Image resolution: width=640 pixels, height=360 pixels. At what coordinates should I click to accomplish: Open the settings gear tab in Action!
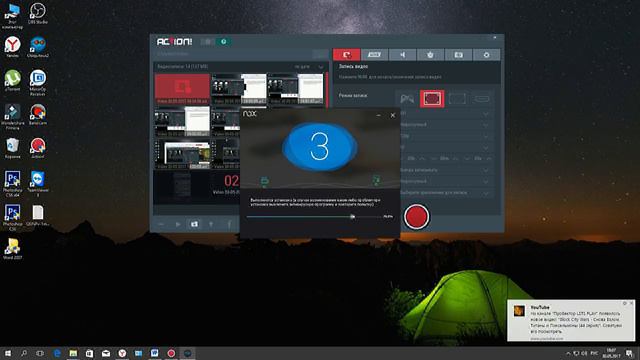(x=486, y=55)
